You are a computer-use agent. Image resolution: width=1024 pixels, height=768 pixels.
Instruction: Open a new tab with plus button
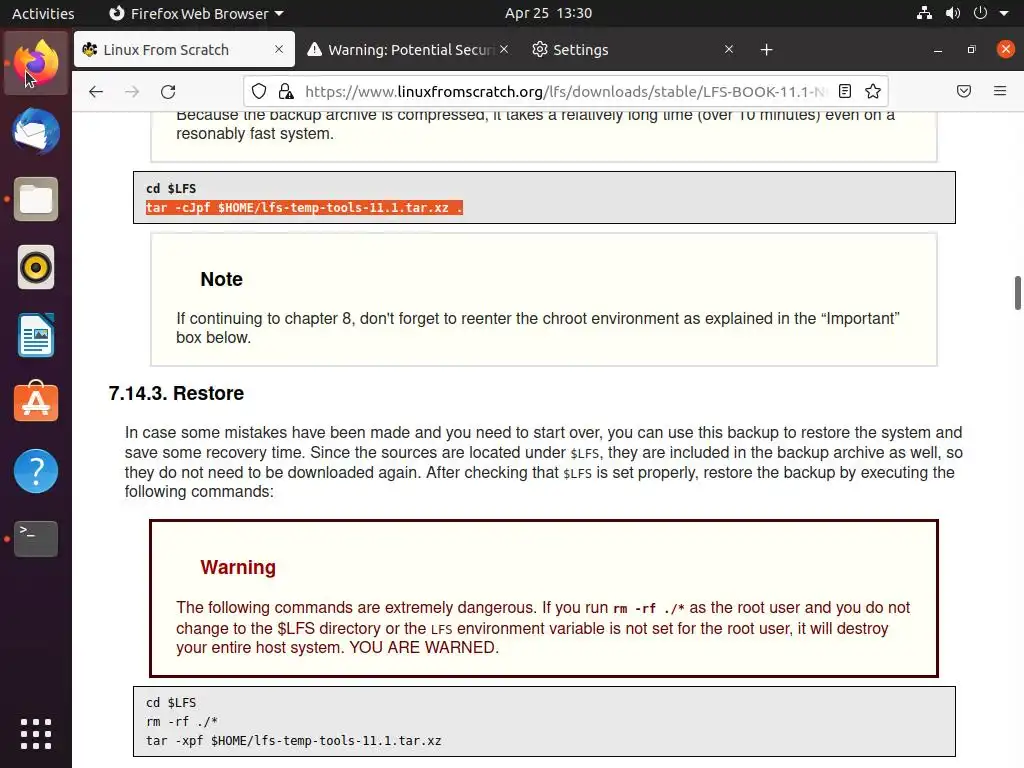pyautogui.click(x=767, y=50)
